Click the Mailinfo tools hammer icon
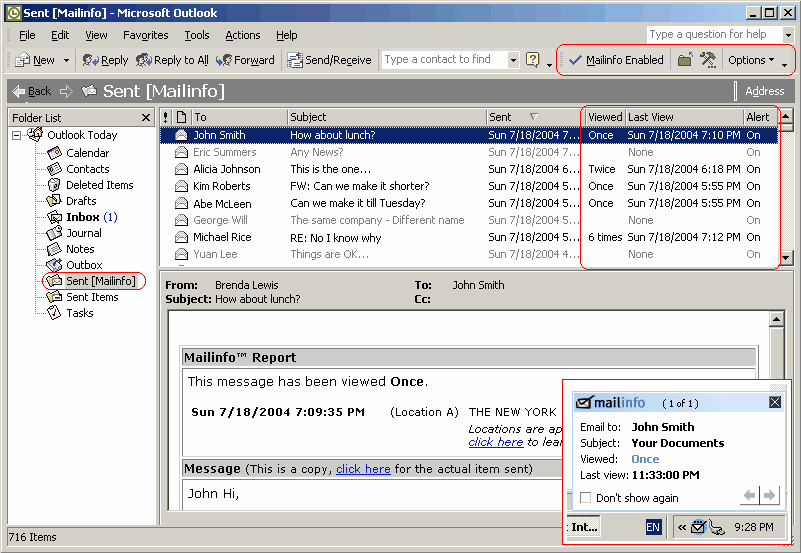 pos(708,60)
